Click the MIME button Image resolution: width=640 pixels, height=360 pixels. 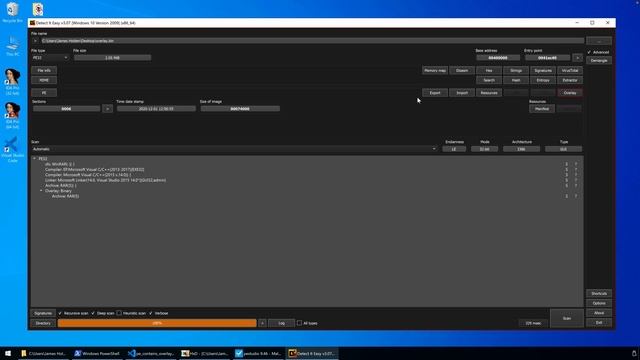click(x=44, y=80)
